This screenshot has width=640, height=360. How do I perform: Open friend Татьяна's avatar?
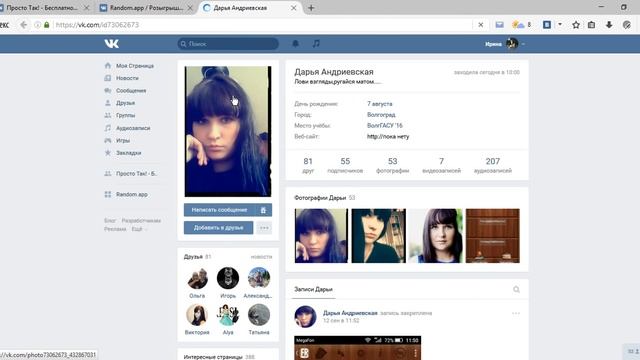pyautogui.click(x=259, y=315)
